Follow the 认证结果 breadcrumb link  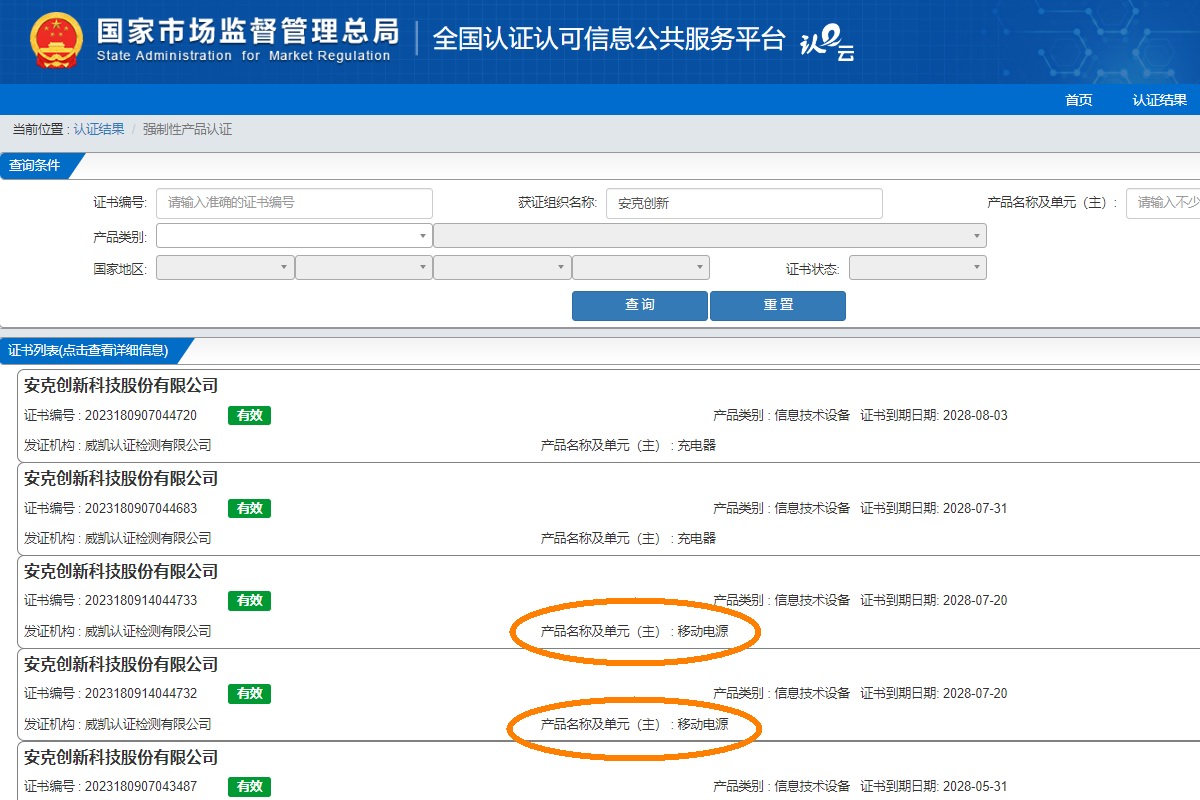click(x=99, y=129)
